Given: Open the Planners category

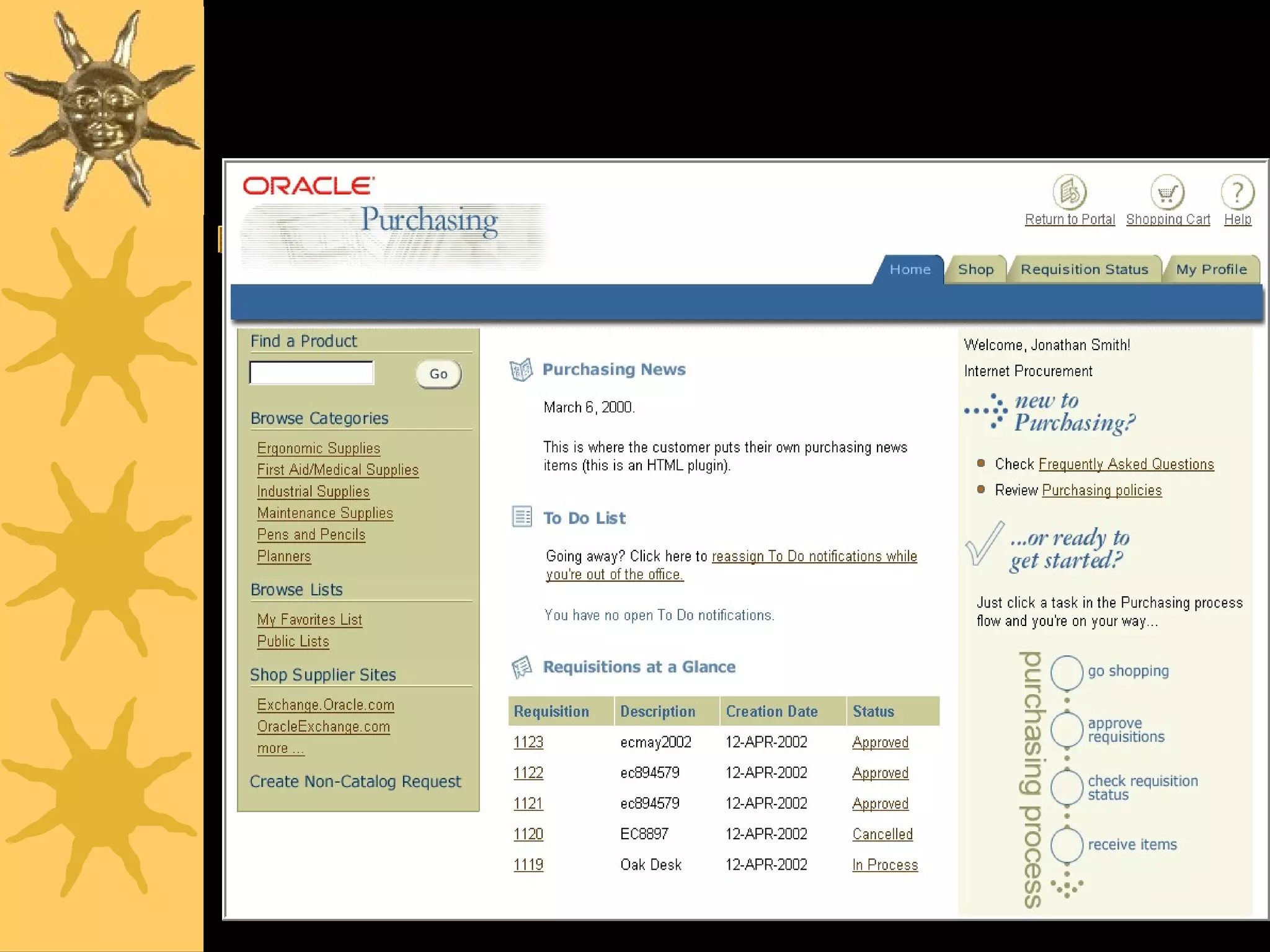Looking at the screenshot, I should pos(284,556).
